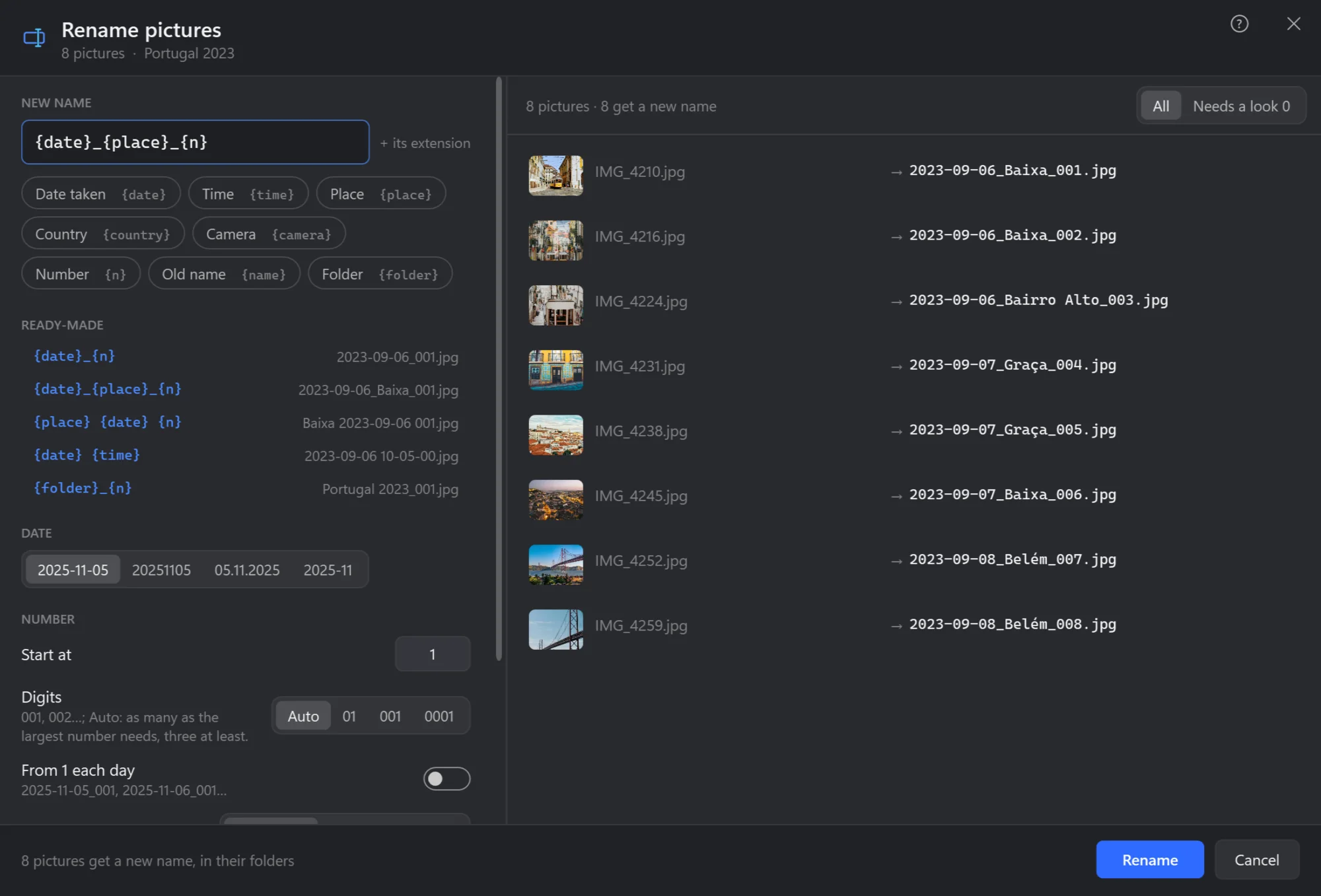Click the left panel vertical scrollbar
This screenshot has height=896, width=1321.
[x=499, y=370]
